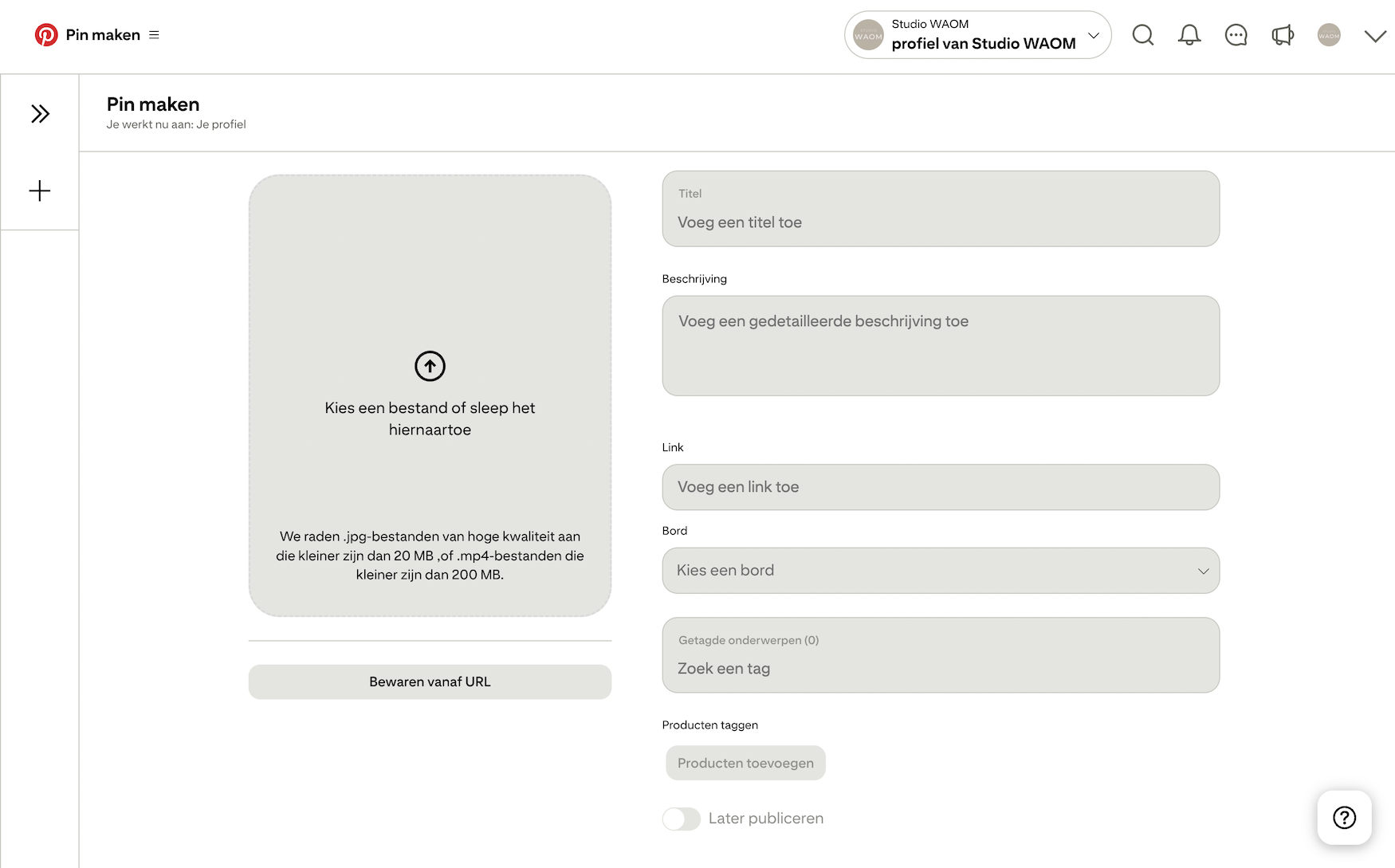Click the Pin maken page title
1395x868 pixels.
pyautogui.click(x=152, y=104)
